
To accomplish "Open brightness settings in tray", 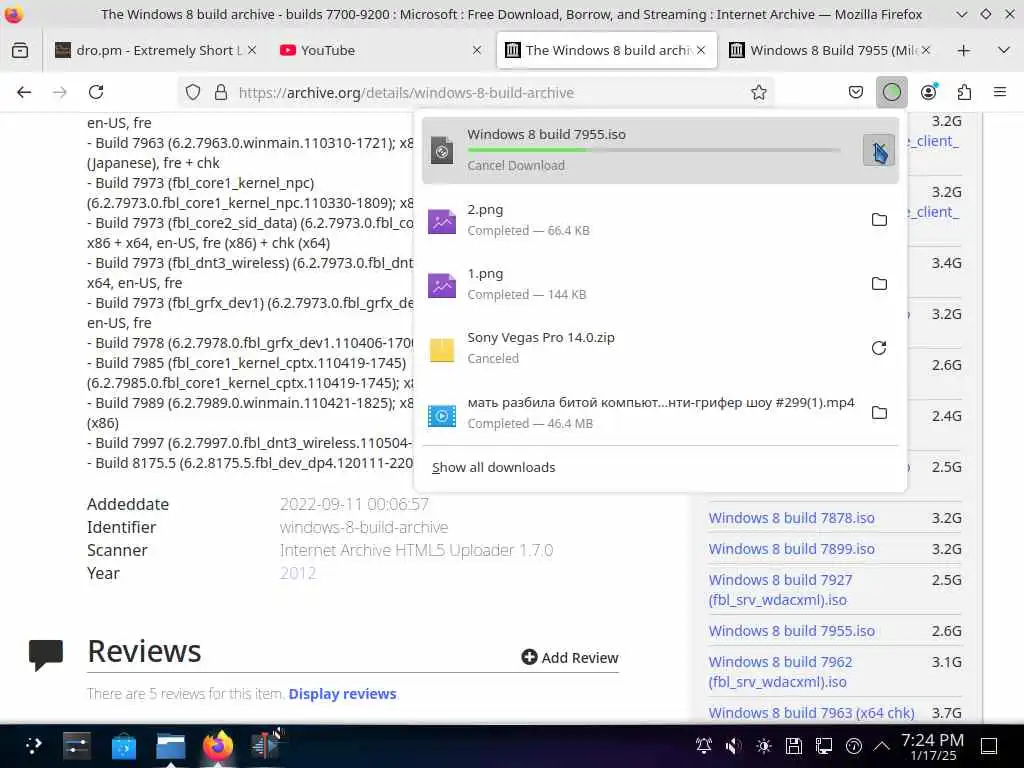I will pyautogui.click(x=763, y=746).
